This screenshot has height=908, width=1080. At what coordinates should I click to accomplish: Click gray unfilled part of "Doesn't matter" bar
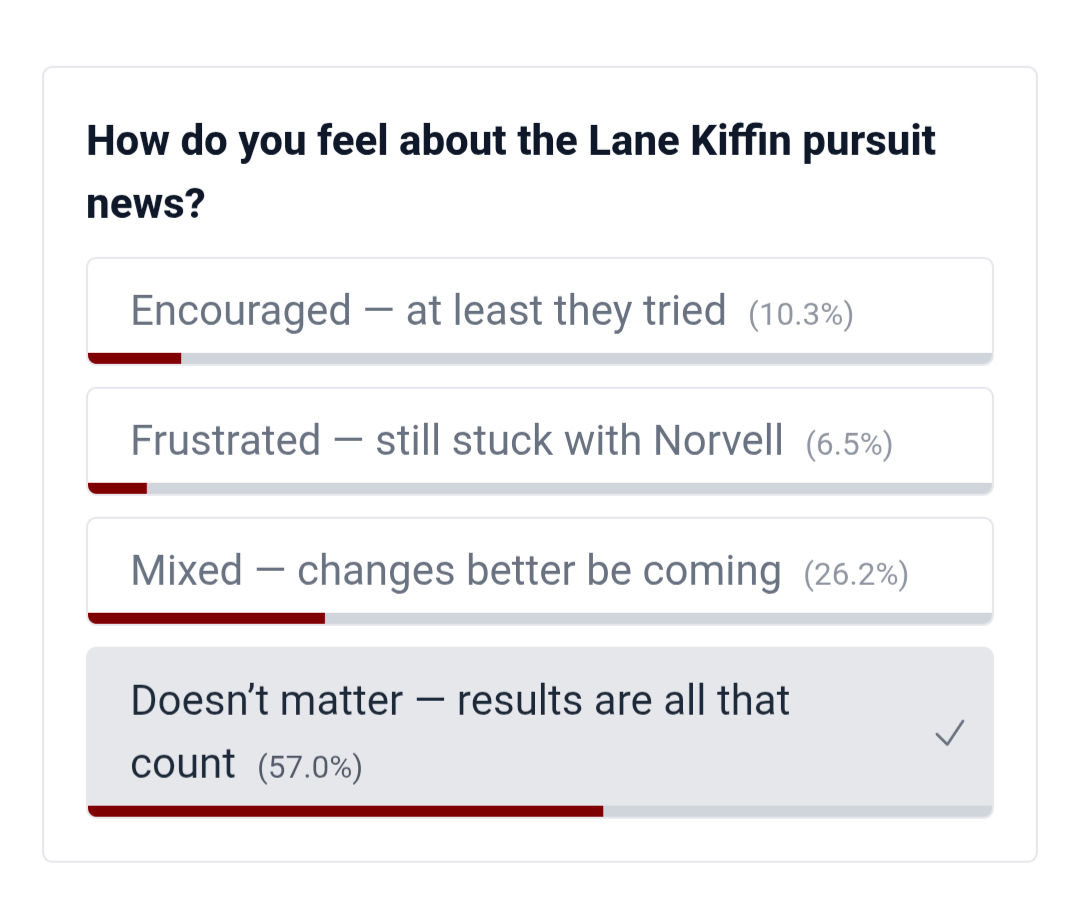click(x=797, y=811)
